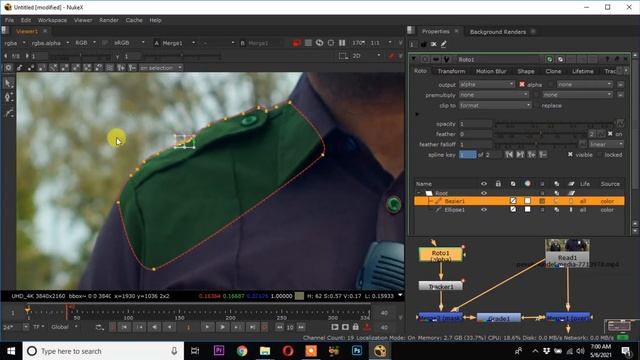Open the Photoshop taskbar icon
640x360 pixels.
[x=357, y=351]
